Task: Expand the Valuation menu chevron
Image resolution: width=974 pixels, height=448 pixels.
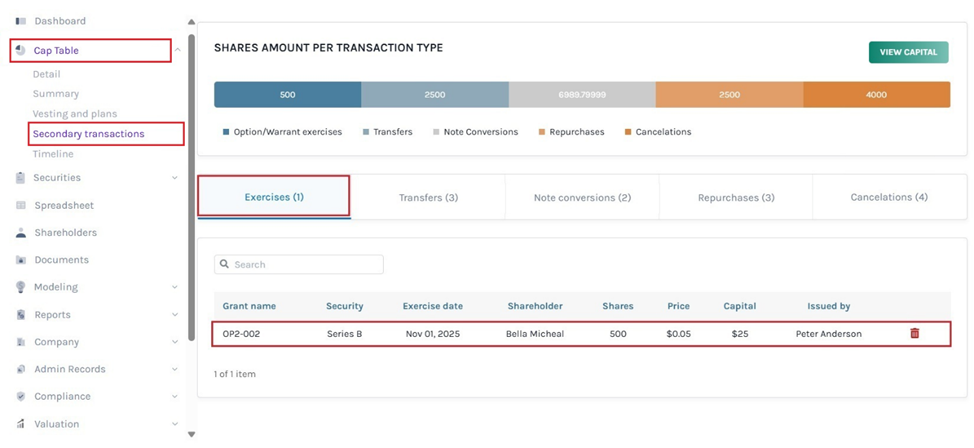Action: 176,424
